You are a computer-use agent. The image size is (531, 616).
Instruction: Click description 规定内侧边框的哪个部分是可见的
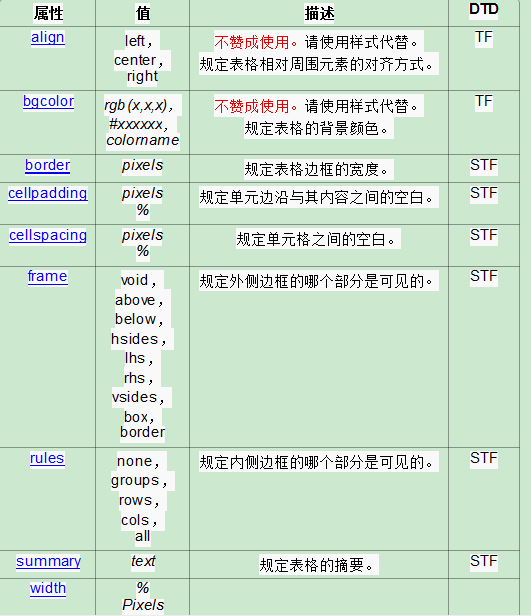tap(317, 462)
